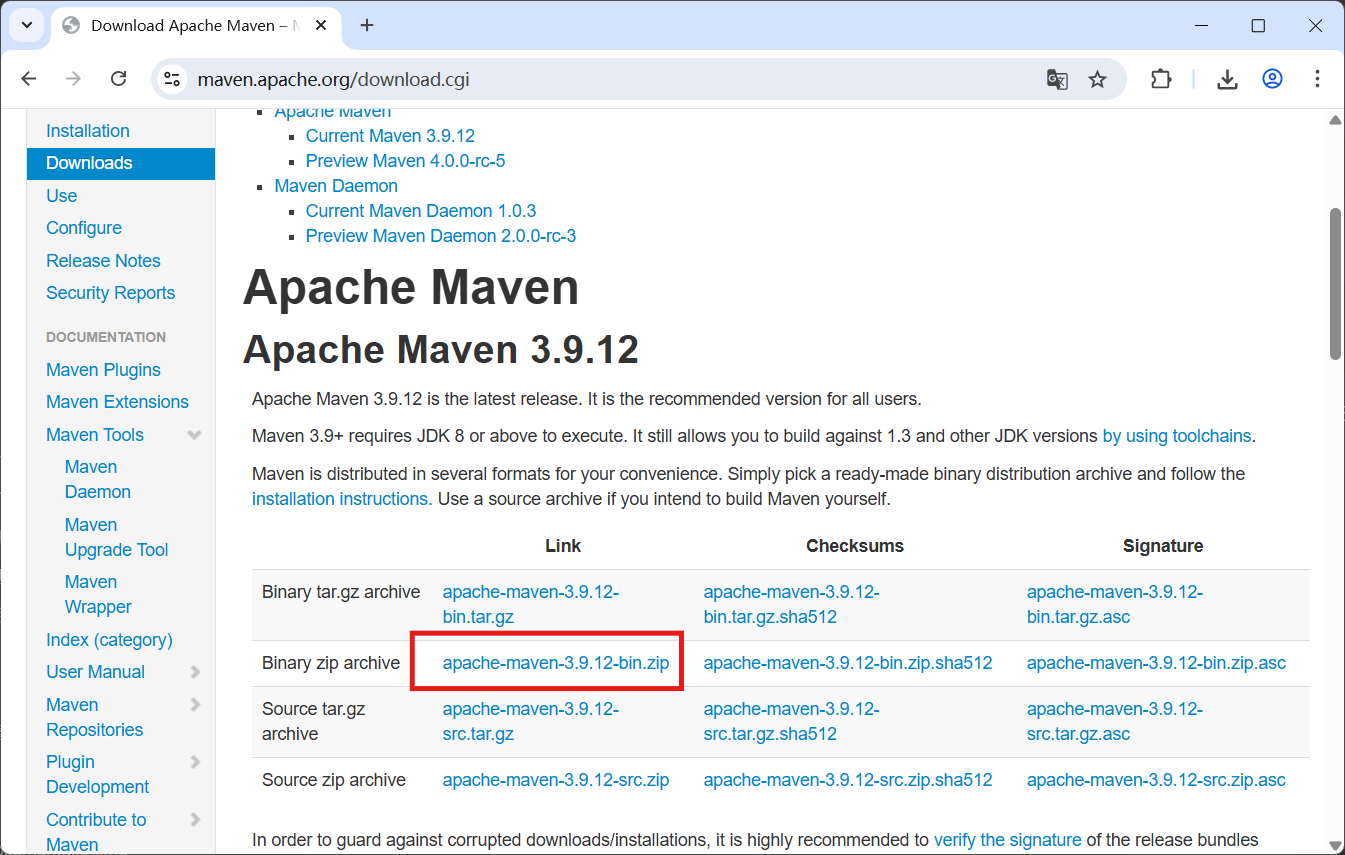Open the Chrome profile avatar icon
Screen dimensions: 1345x855
1272,79
